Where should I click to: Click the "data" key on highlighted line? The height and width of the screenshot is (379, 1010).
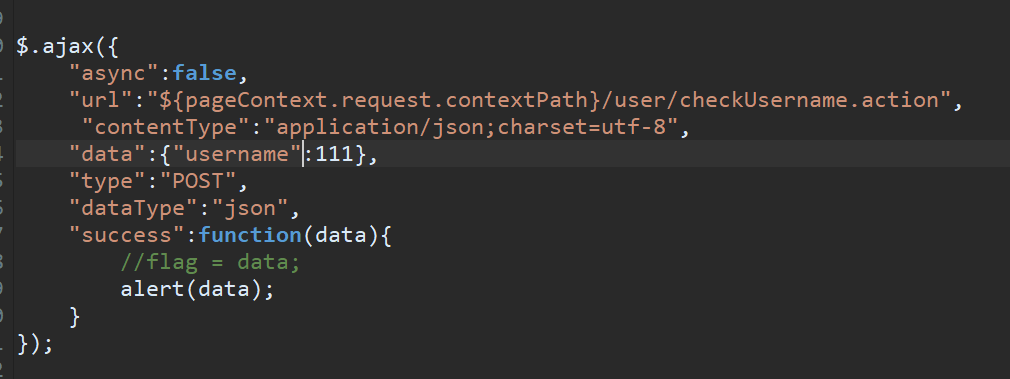click(108, 155)
